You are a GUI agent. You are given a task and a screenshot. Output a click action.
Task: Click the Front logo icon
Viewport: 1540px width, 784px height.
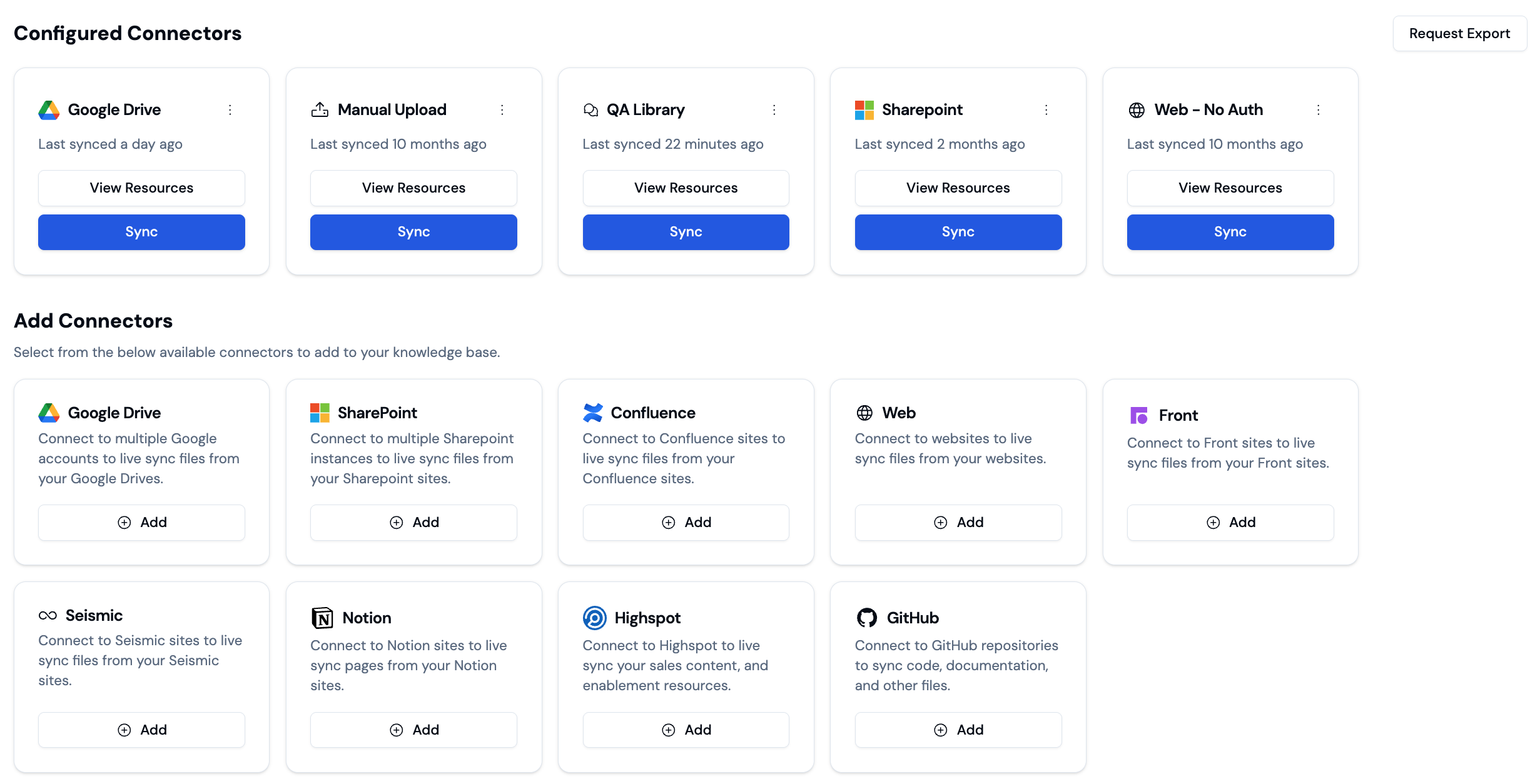(1138, 415)
